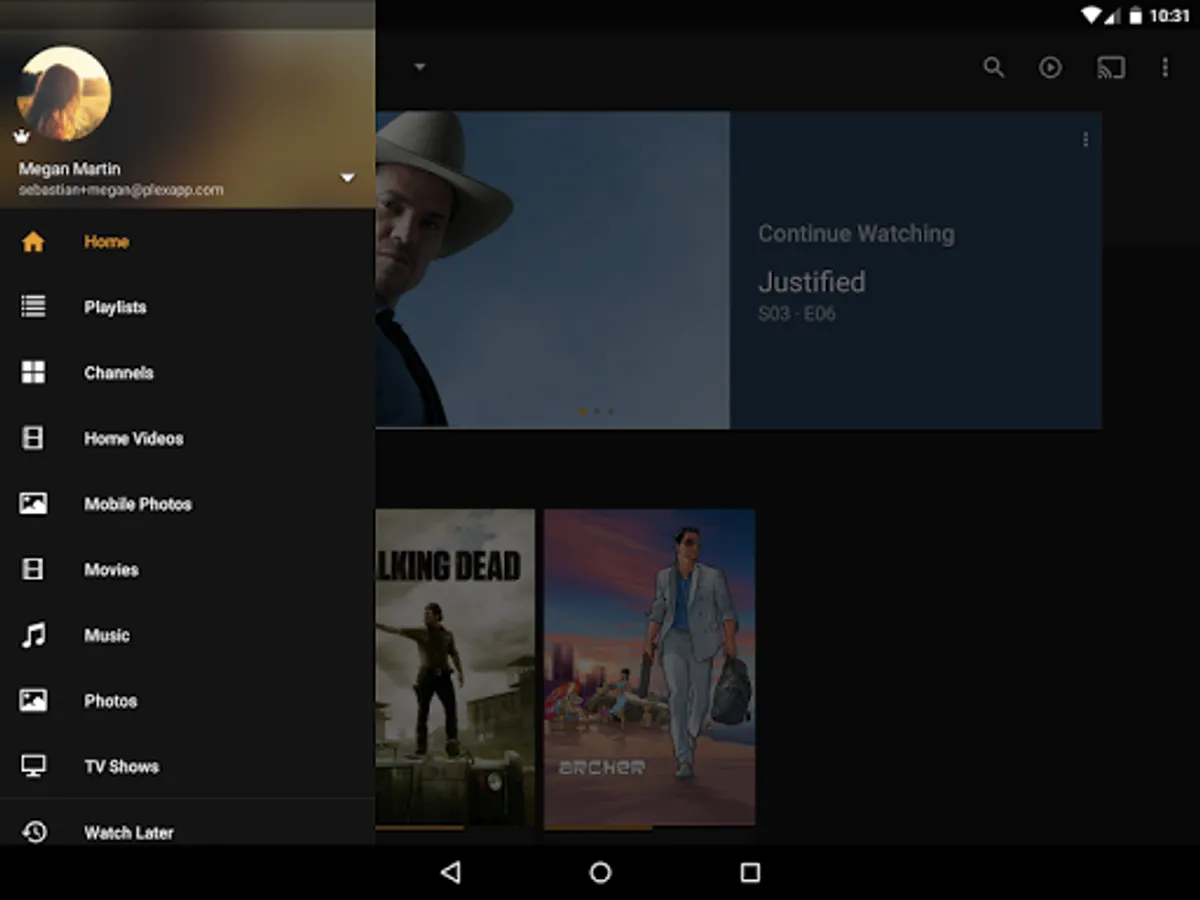Open the Justified hero artwork
This screenshot has height=900, width=1200.
(553, 270)
